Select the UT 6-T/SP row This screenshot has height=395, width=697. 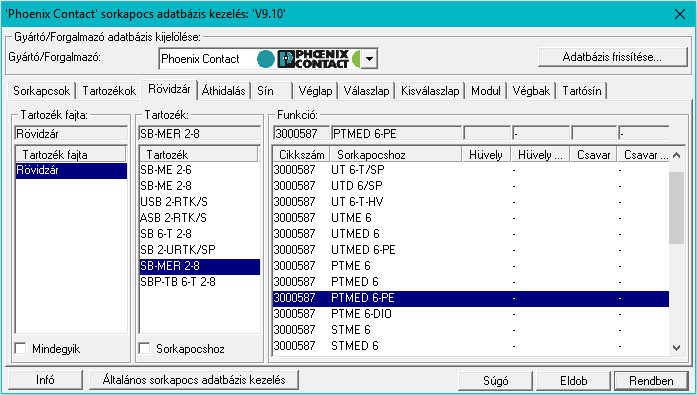tap(471, 170)
